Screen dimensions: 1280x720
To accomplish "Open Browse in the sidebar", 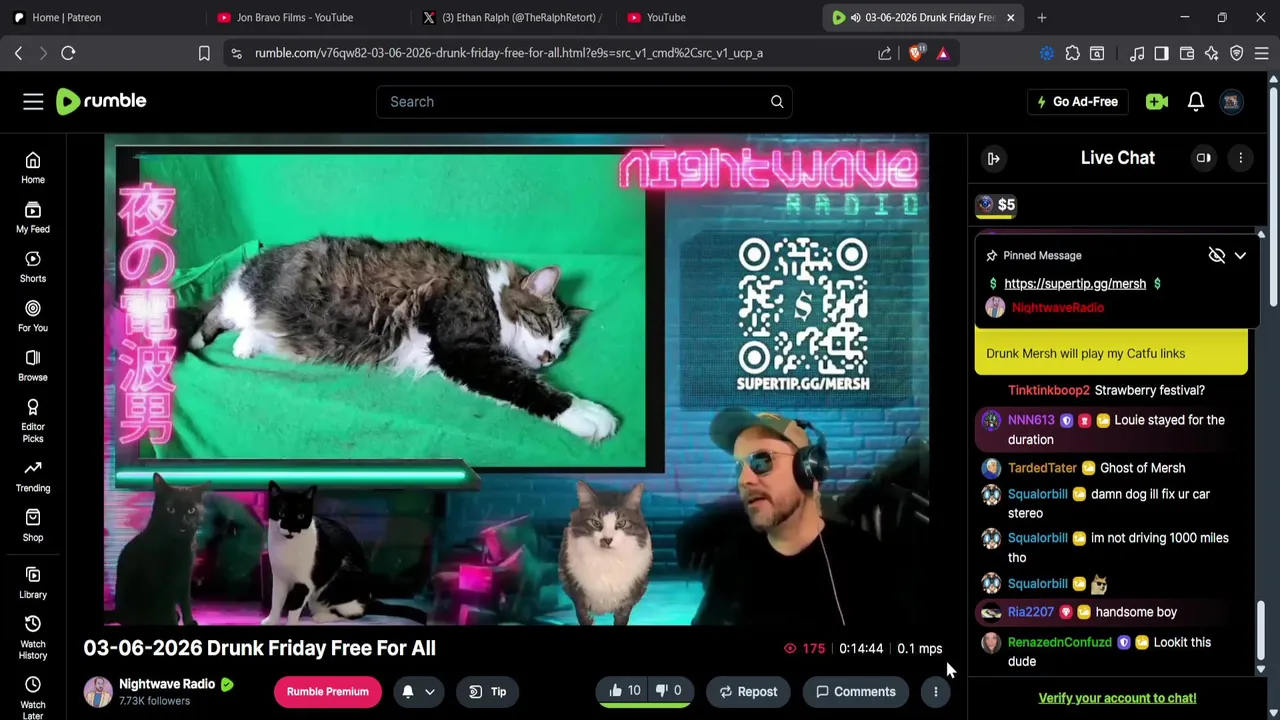I will point(33,366).
